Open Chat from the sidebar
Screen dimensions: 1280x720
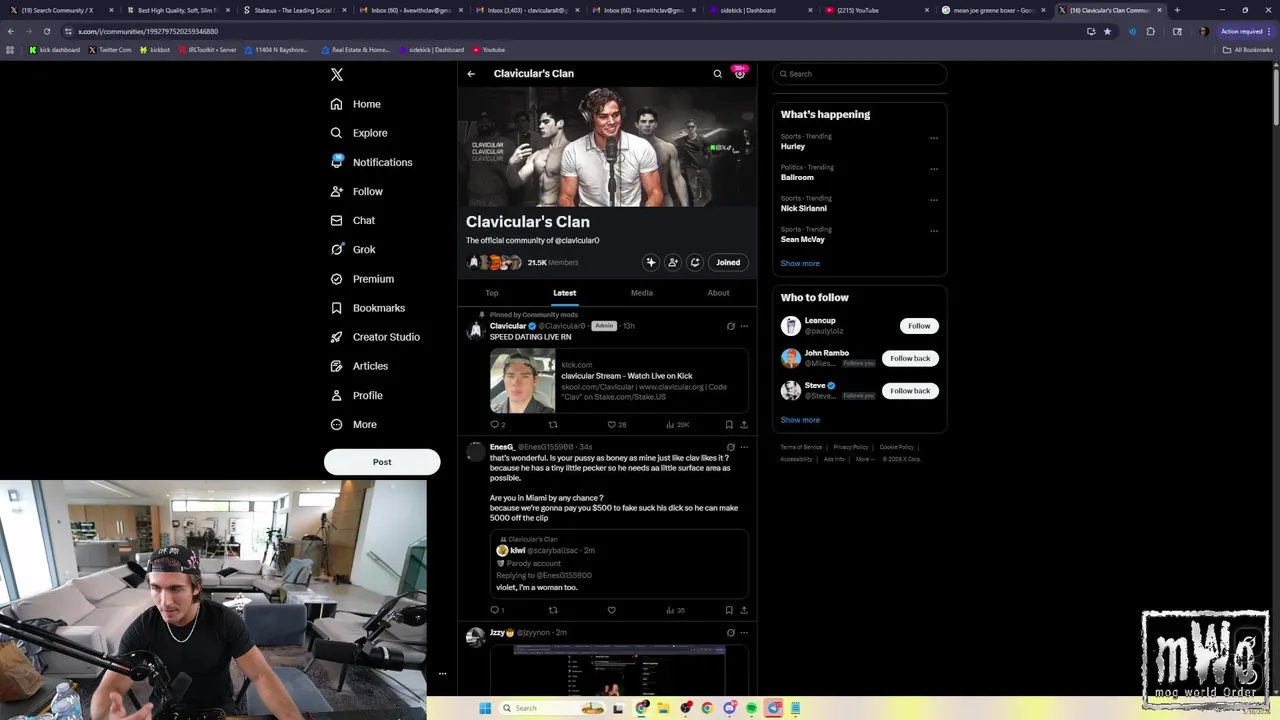pos(353,220)
